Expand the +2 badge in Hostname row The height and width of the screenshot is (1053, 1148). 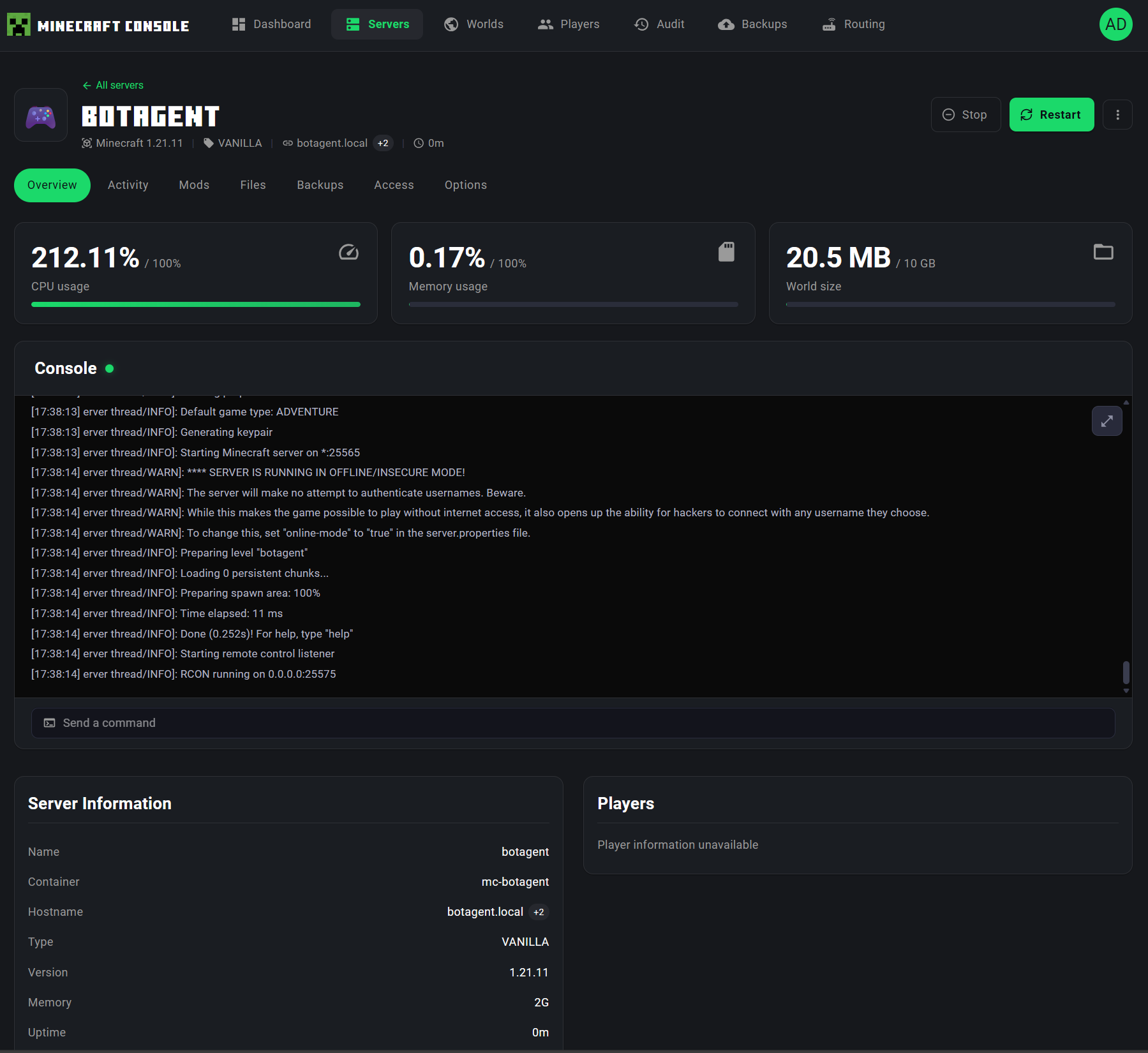point(539,912)
